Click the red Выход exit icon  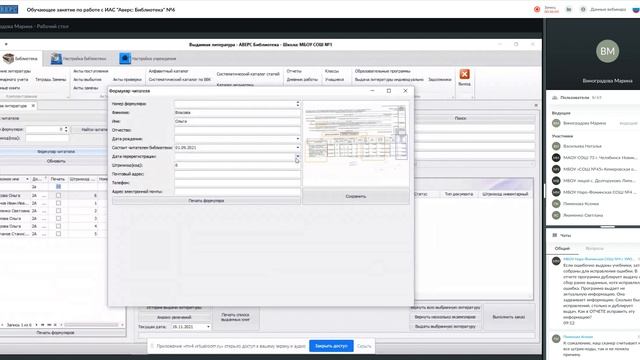point(464,74)
